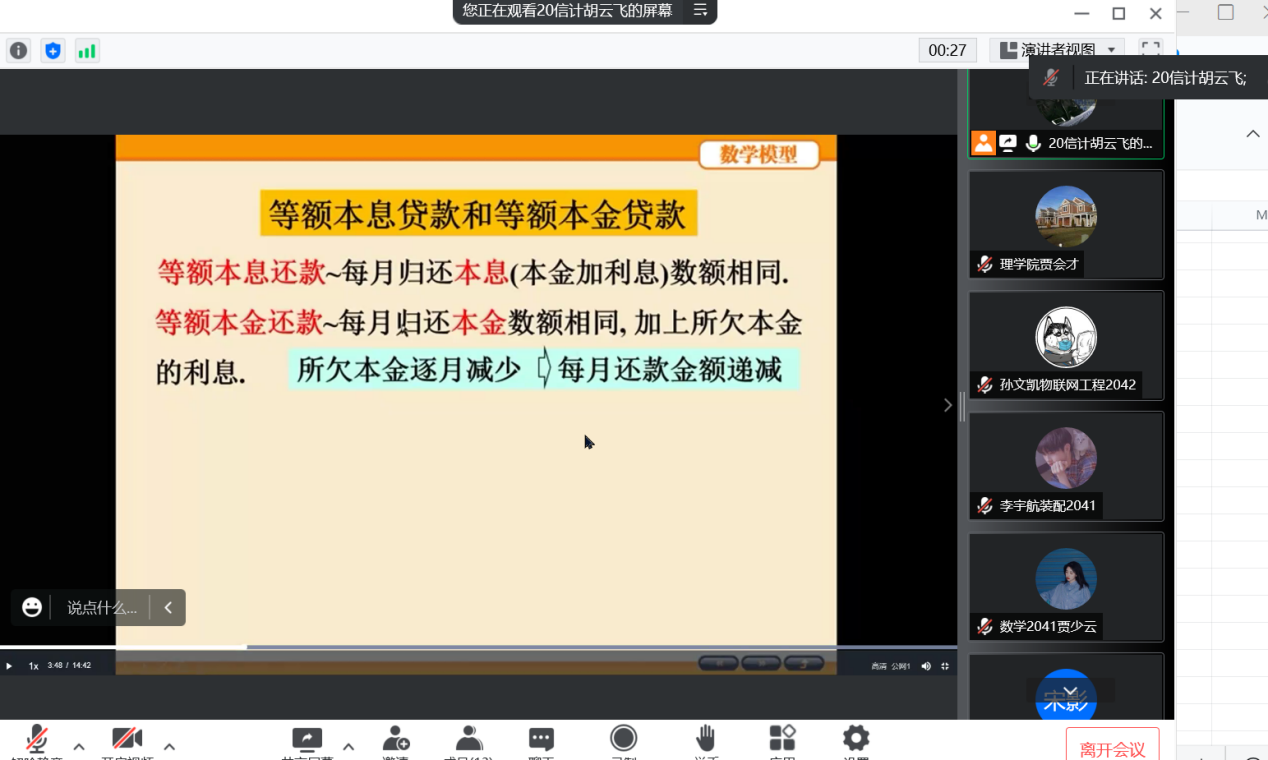Image resolution: width=1268 pixels, height=760 pixels.
Task: Check the green network signal icon
Action: pos(87,50)
